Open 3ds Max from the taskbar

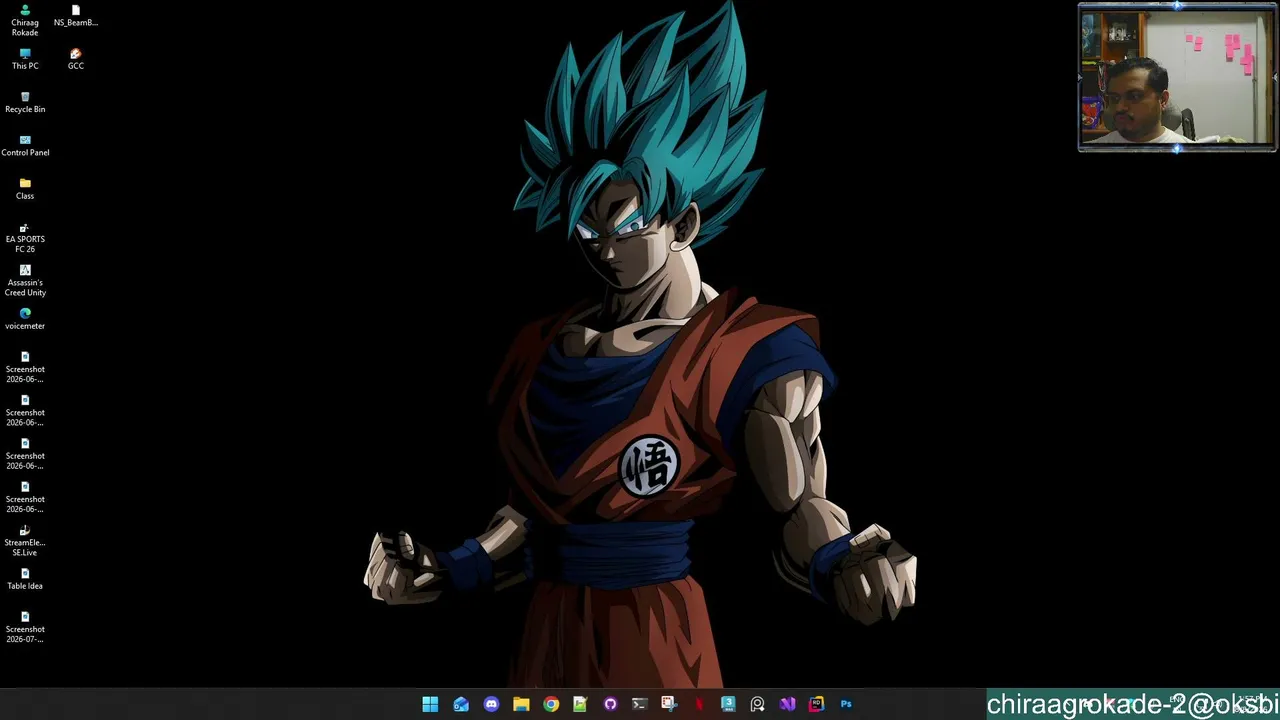(x=728, y=704)
